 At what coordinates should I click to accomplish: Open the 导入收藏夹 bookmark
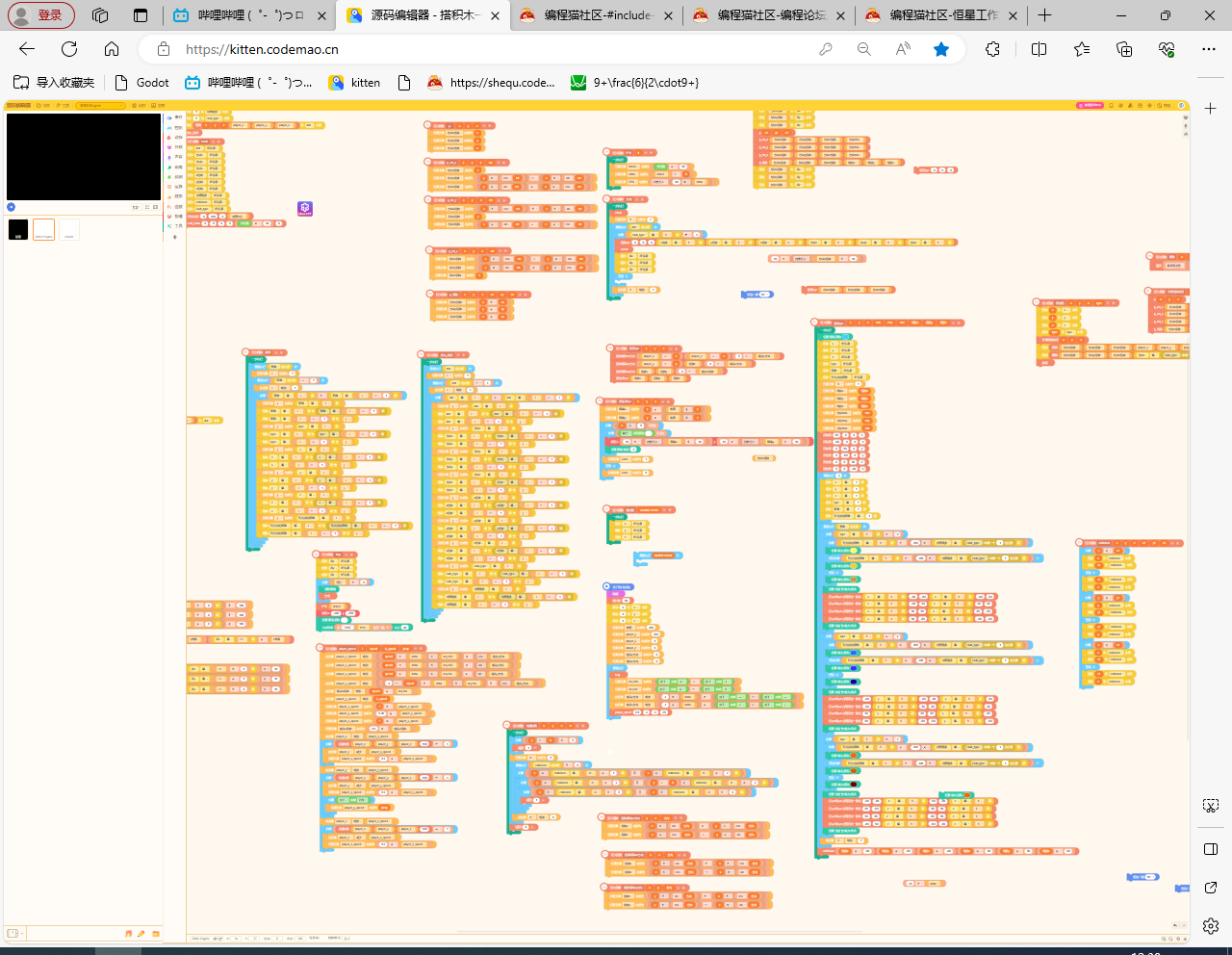[x=54, y=83]
